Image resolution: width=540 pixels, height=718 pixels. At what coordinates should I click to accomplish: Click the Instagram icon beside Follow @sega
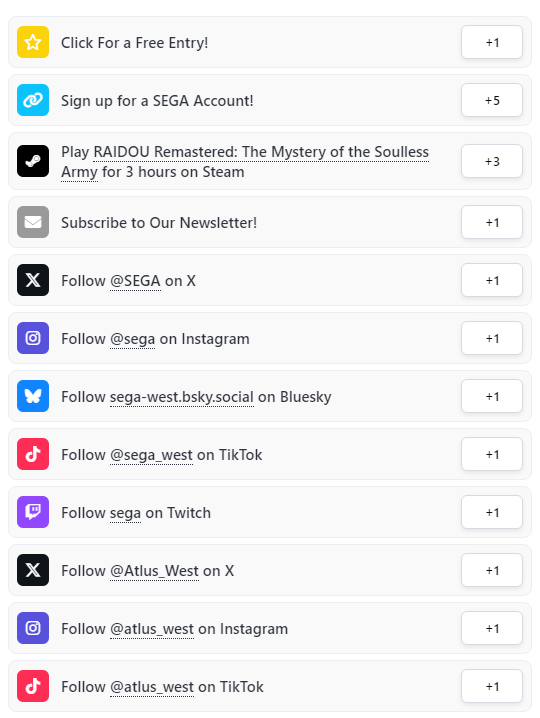tap(33, 338)
